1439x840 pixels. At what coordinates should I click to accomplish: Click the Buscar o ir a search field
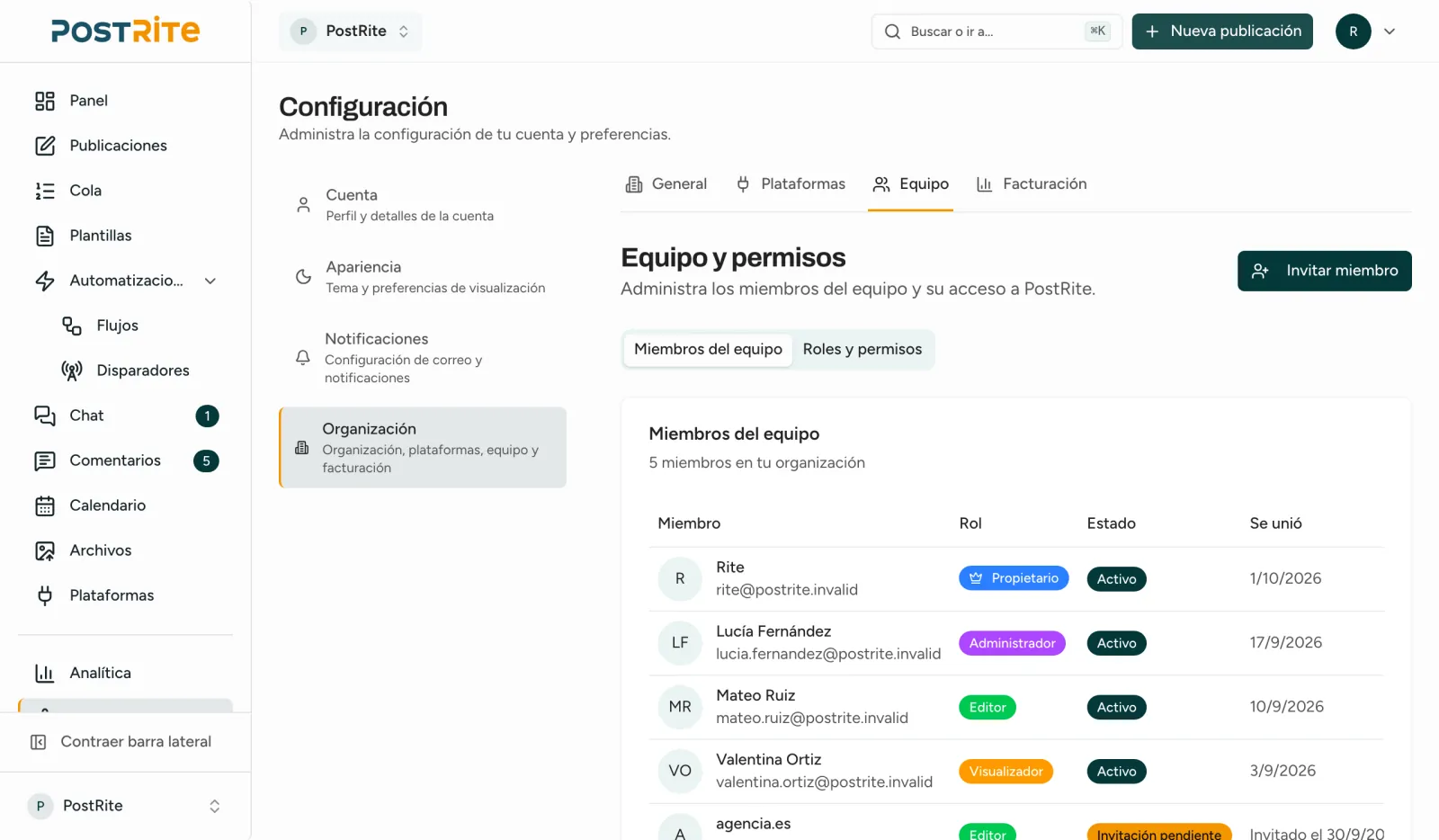tap(997, 31)
